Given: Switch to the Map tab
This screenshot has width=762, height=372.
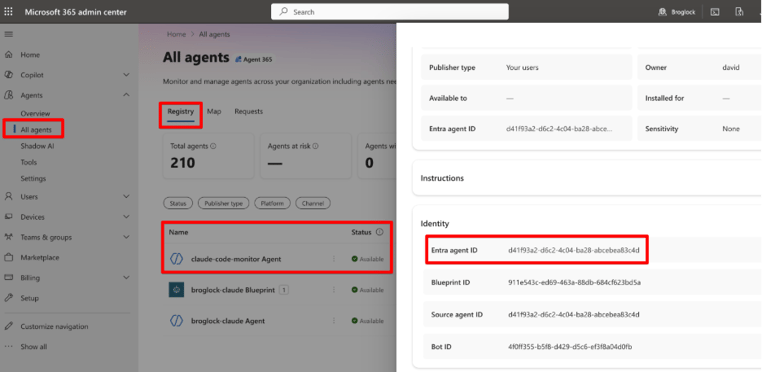Looking at the screenshot, I should pos(214,111).
